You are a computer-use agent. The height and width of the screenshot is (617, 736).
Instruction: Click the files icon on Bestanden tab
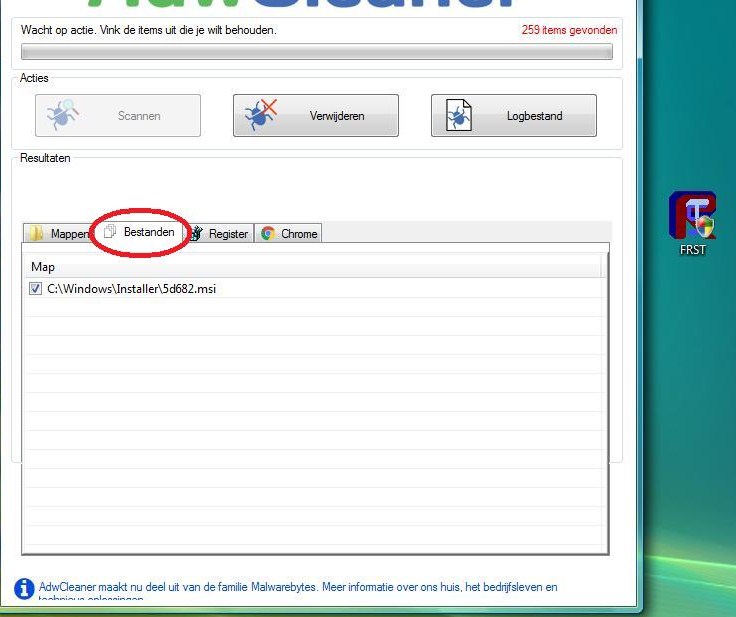click(x=110, y=231)
